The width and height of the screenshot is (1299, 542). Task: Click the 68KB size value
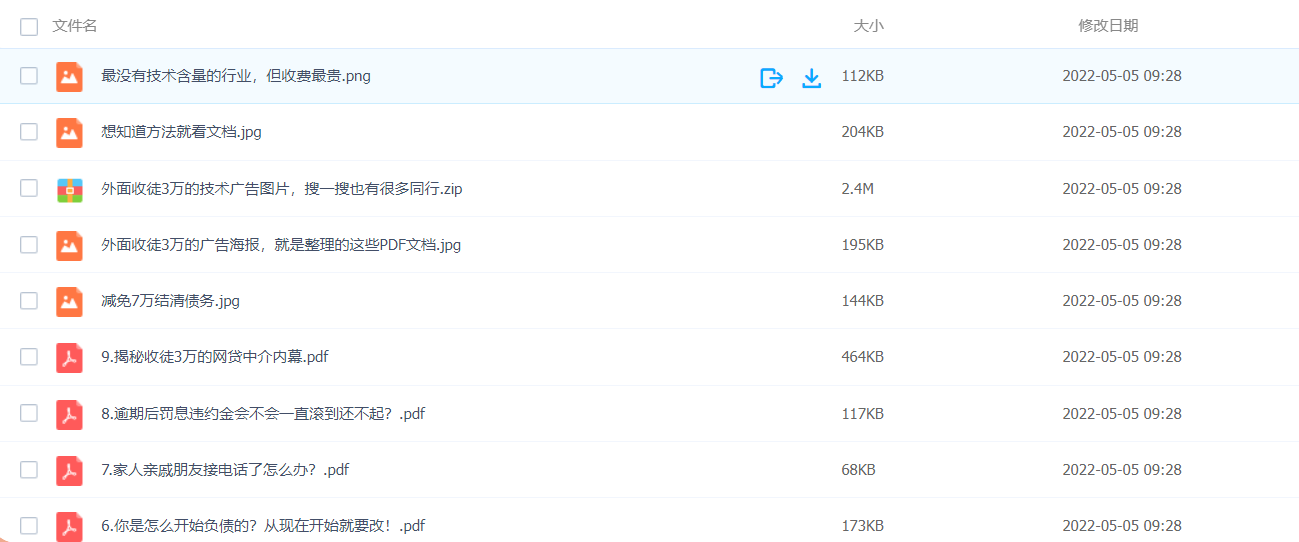[x=858, y=470]
